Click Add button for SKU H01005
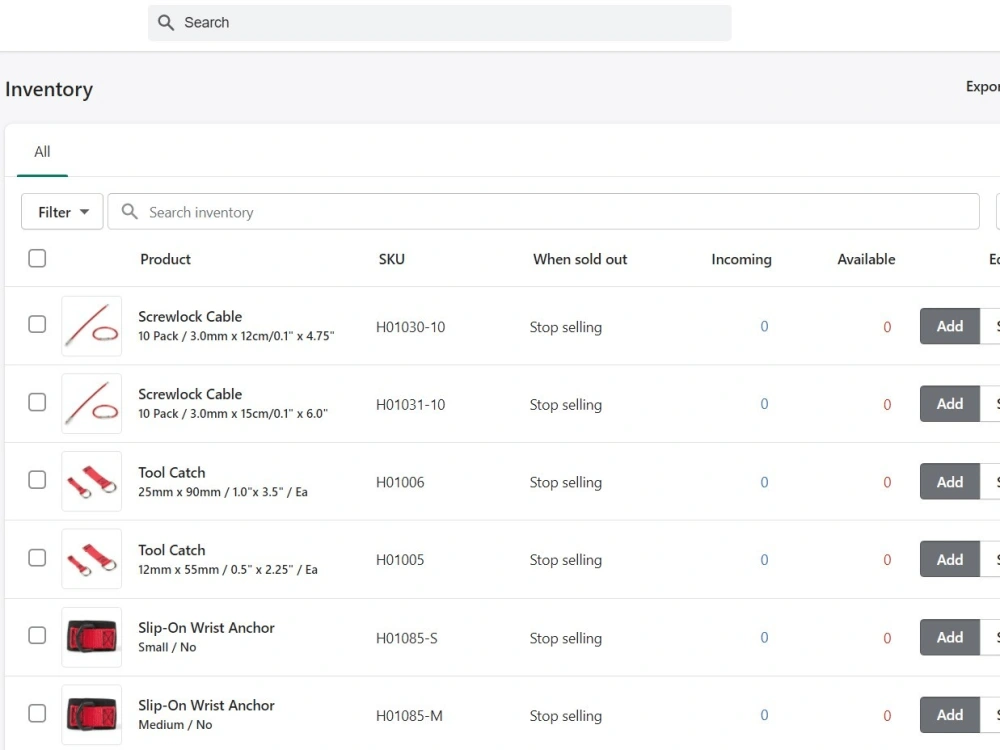The image size is (1000, 750). pyautogui.click(x=950, y=559)
